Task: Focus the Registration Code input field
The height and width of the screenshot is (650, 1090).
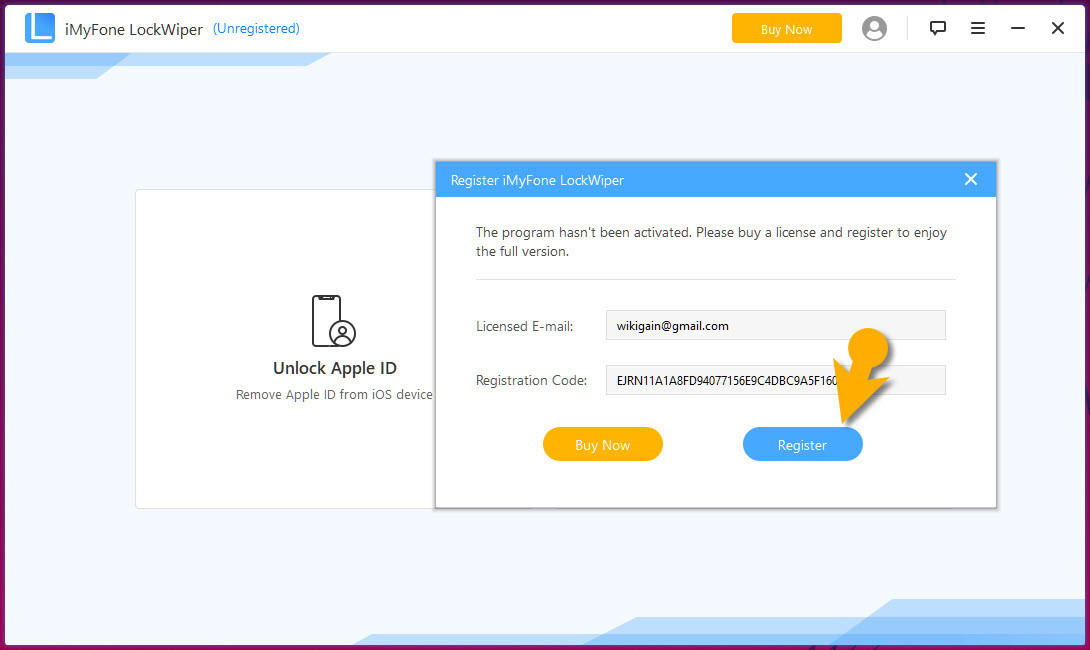Action: [775, 380]
